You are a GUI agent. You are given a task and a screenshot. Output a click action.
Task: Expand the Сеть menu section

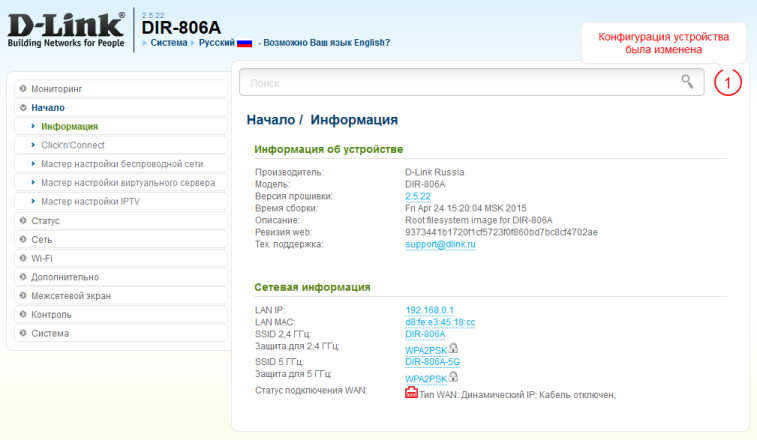click(121, 240)
